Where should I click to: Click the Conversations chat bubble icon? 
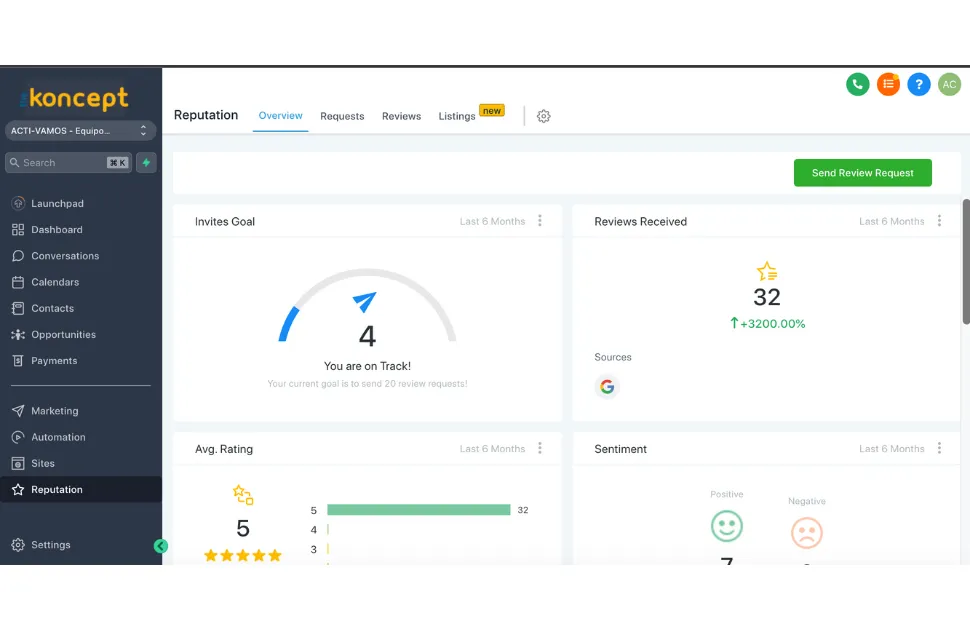coord(18,256)
